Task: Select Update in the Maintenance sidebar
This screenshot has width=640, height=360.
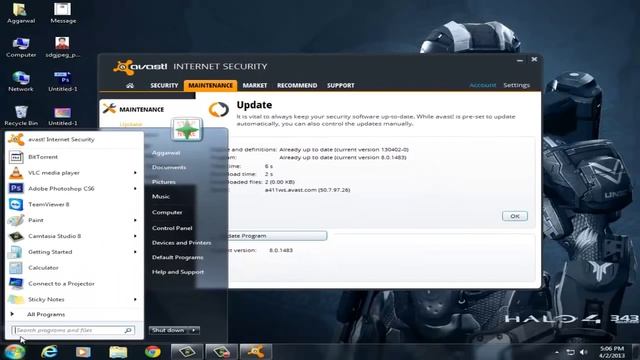Action: click(x=131, y=124)
